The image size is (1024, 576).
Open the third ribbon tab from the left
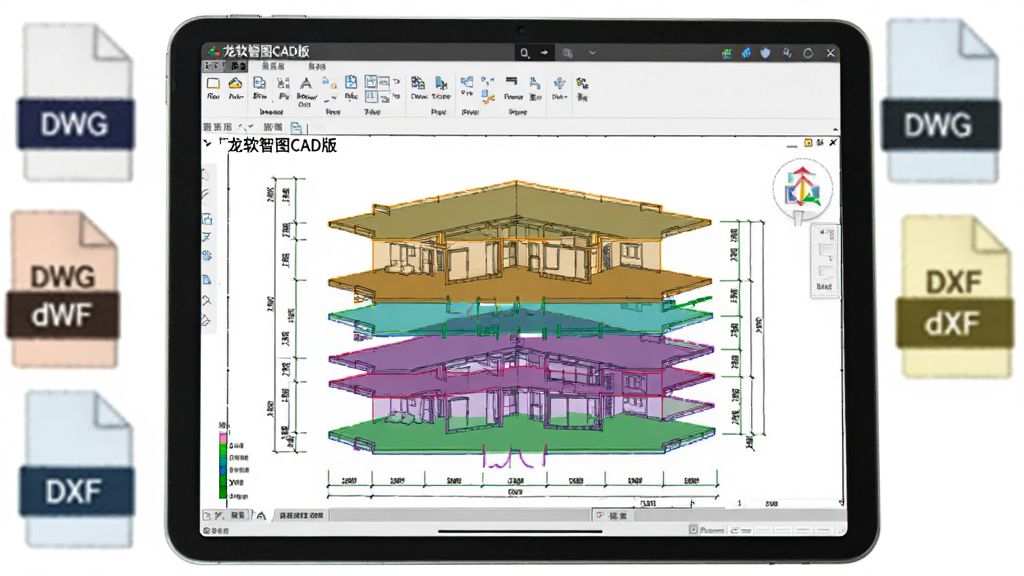point(273,67)
